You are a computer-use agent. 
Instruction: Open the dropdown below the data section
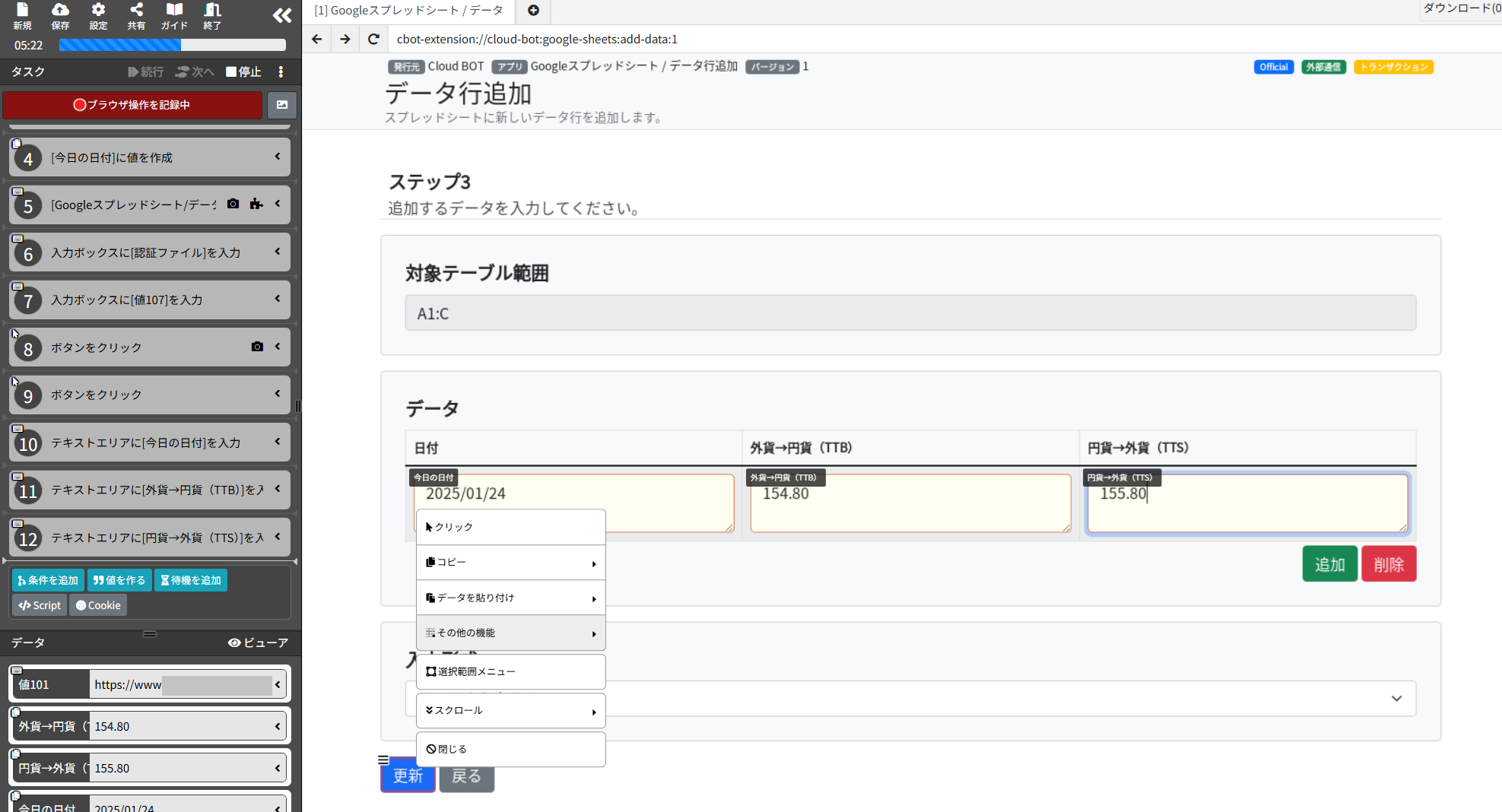click(910, 698)
